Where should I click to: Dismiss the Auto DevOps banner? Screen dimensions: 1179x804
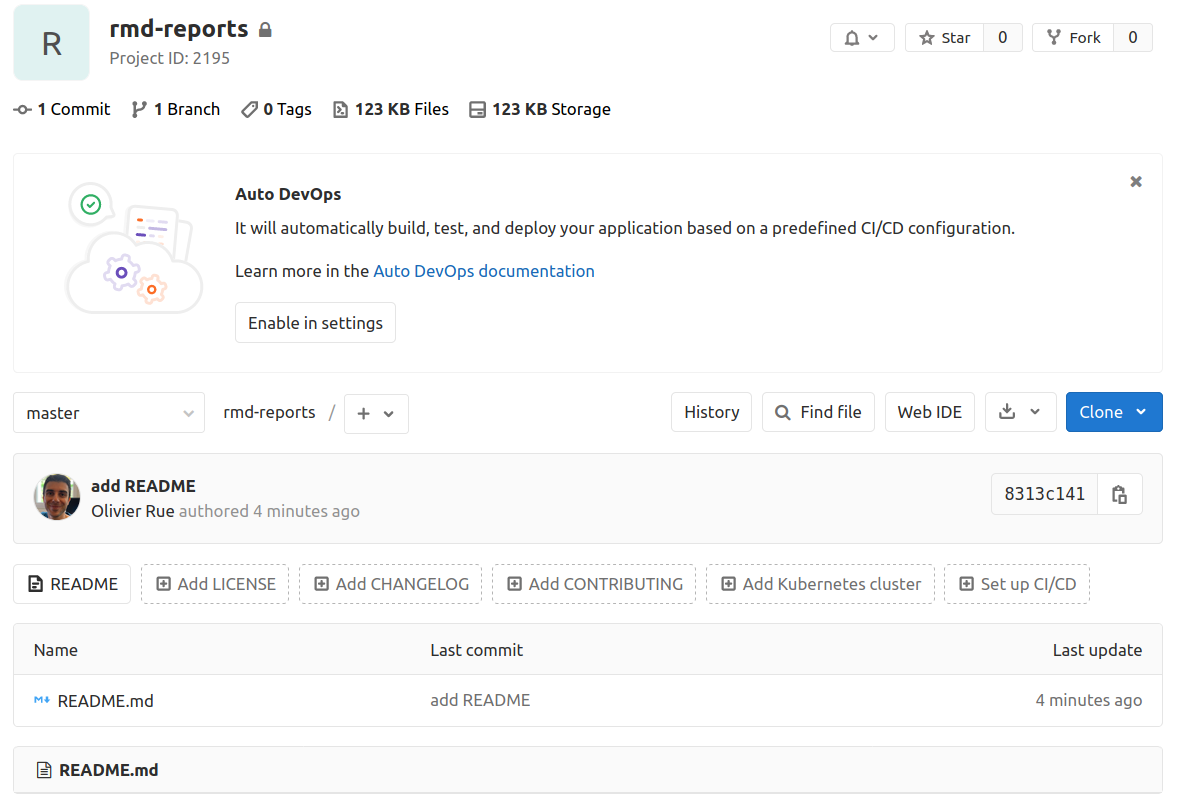(1136, 182)
